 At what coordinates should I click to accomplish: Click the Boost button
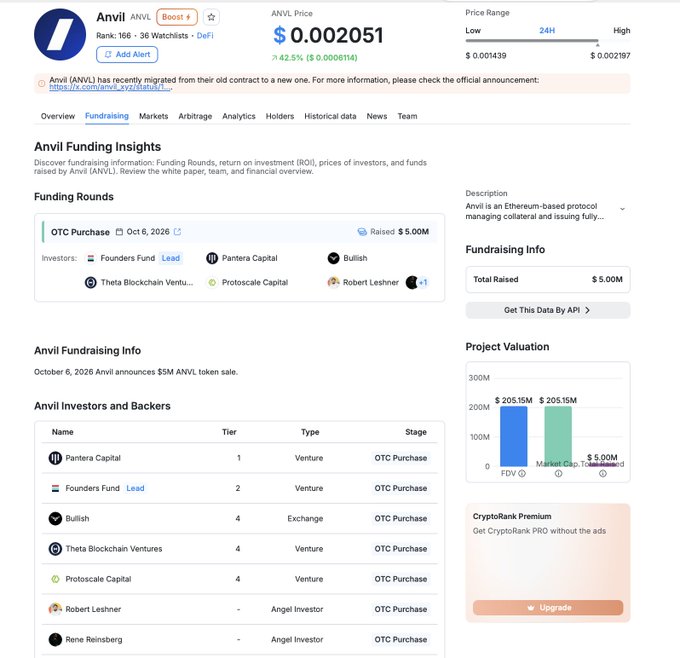177,17
